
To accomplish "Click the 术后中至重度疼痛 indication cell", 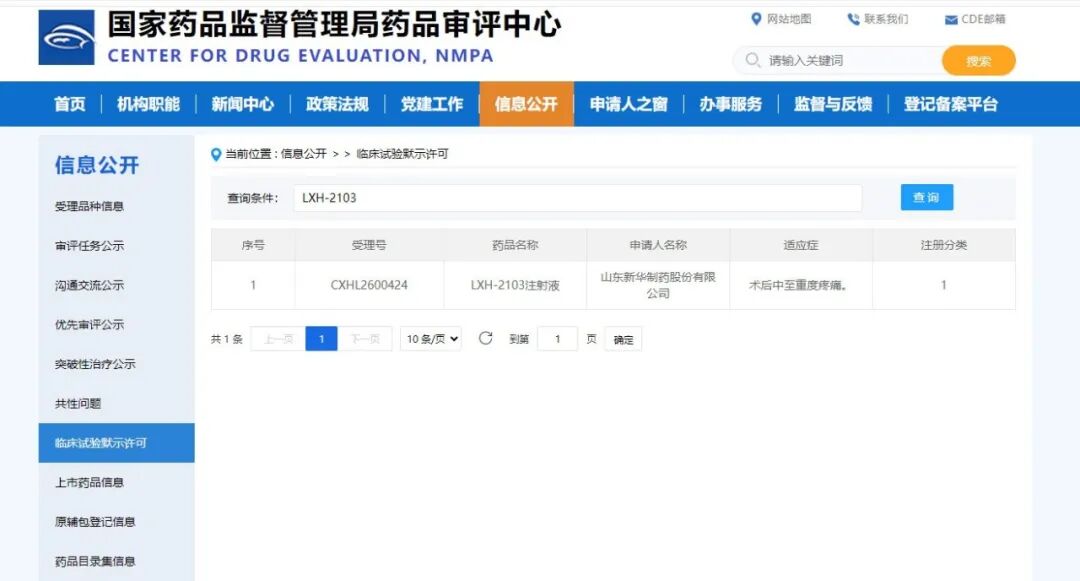I will (799, 285).
